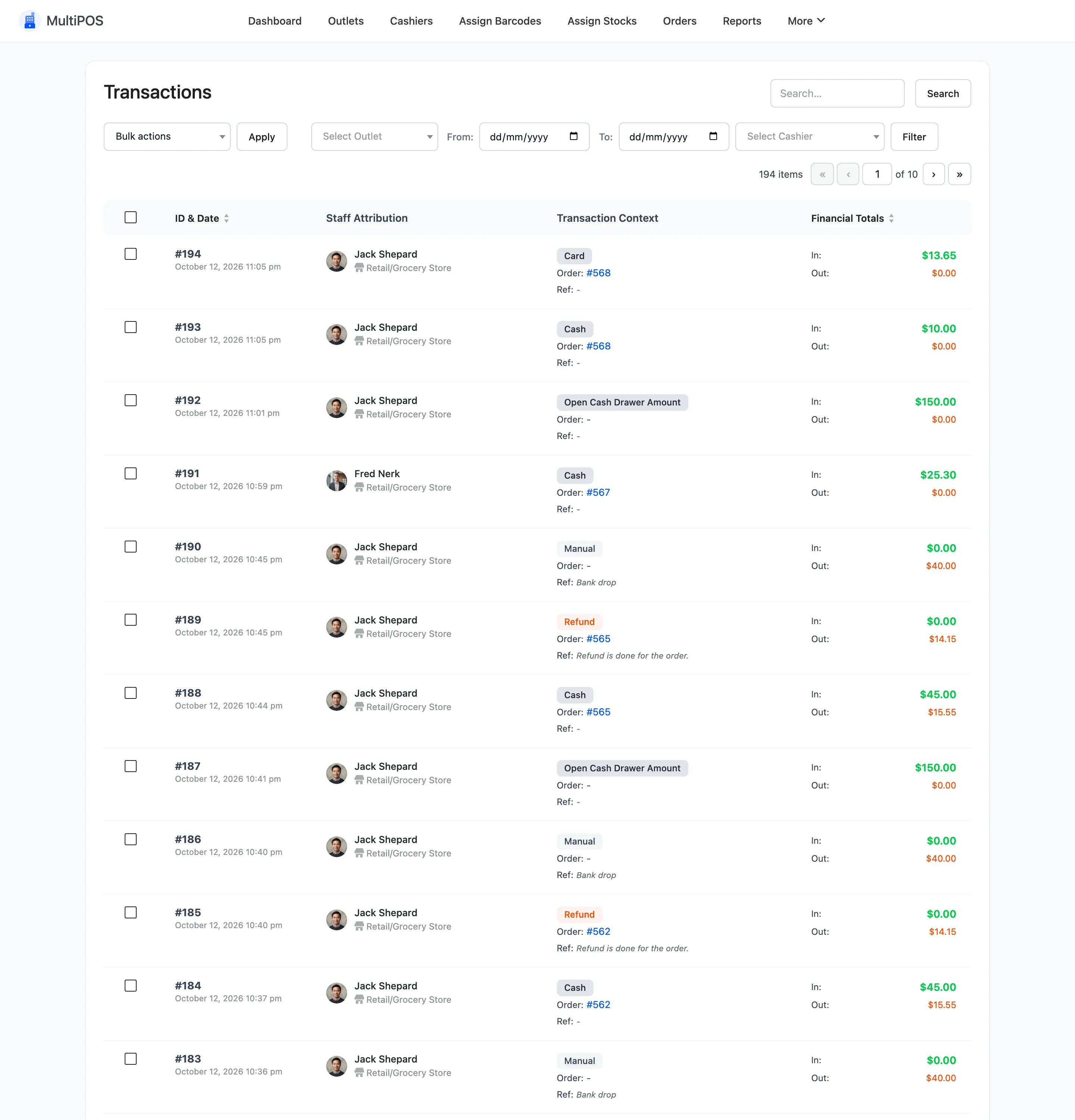The width and height of the screenshot is (1075, 1120).
Task: Open calendar picker in From date field
Action: pyautogui.click(x=573, y=137)
